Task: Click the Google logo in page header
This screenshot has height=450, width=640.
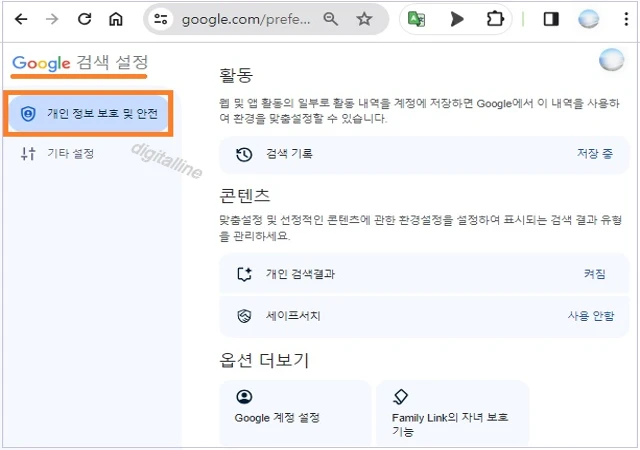Action: [x=41, y=63]
